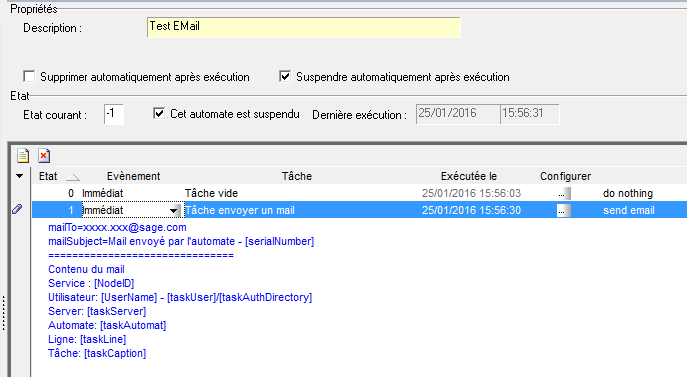Toggle Suspendre automatiquement après exécution checkbox
687x377 pixels.
point(285,76)
